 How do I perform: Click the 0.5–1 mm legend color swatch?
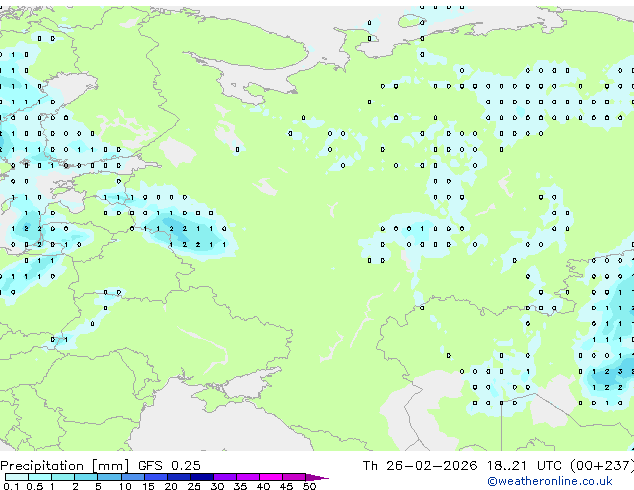(x=40, y=477)
